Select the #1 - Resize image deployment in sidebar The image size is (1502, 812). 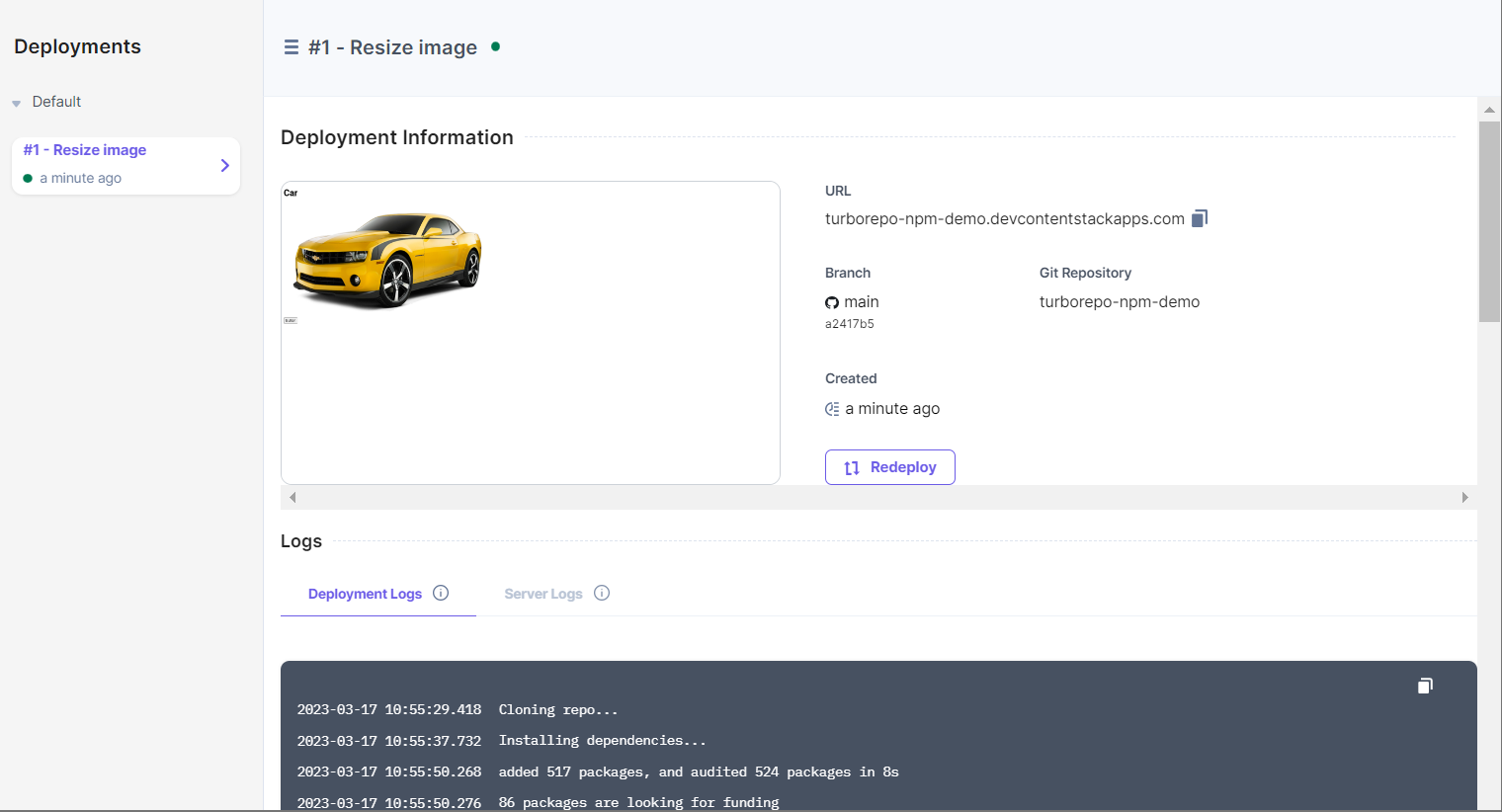84,149
